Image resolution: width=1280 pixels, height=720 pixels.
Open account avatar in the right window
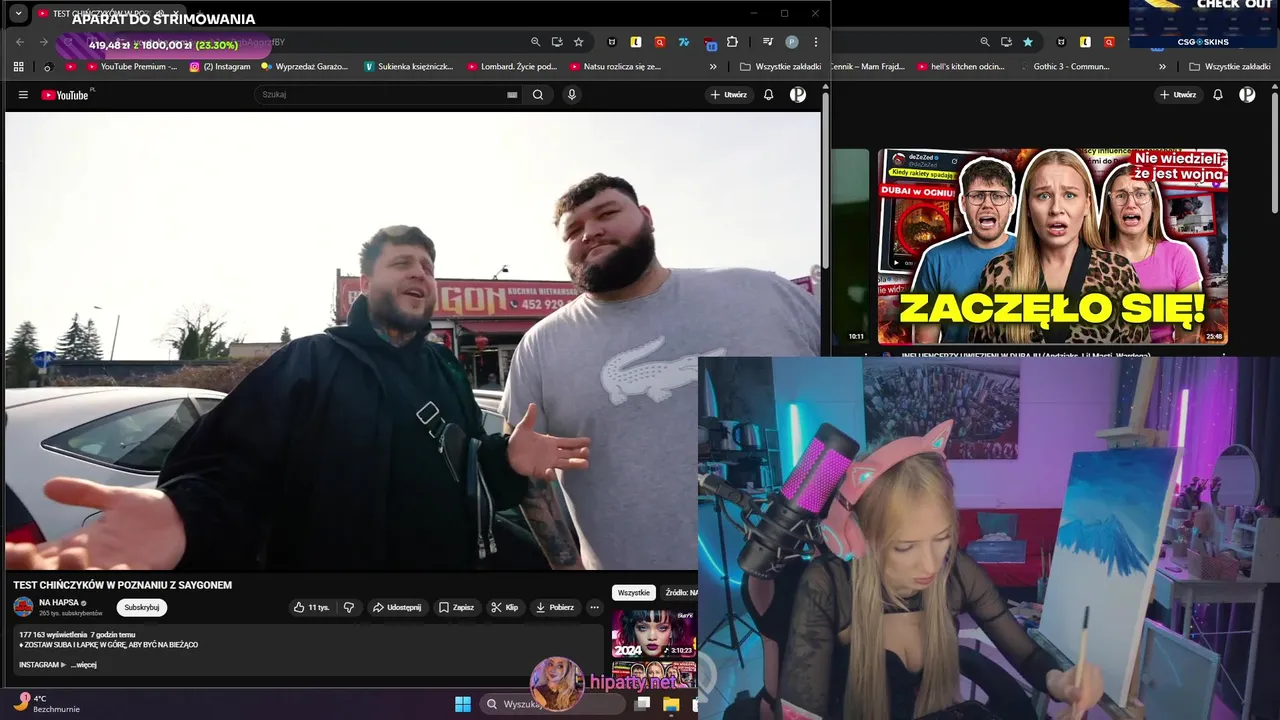click(1247, 95)
